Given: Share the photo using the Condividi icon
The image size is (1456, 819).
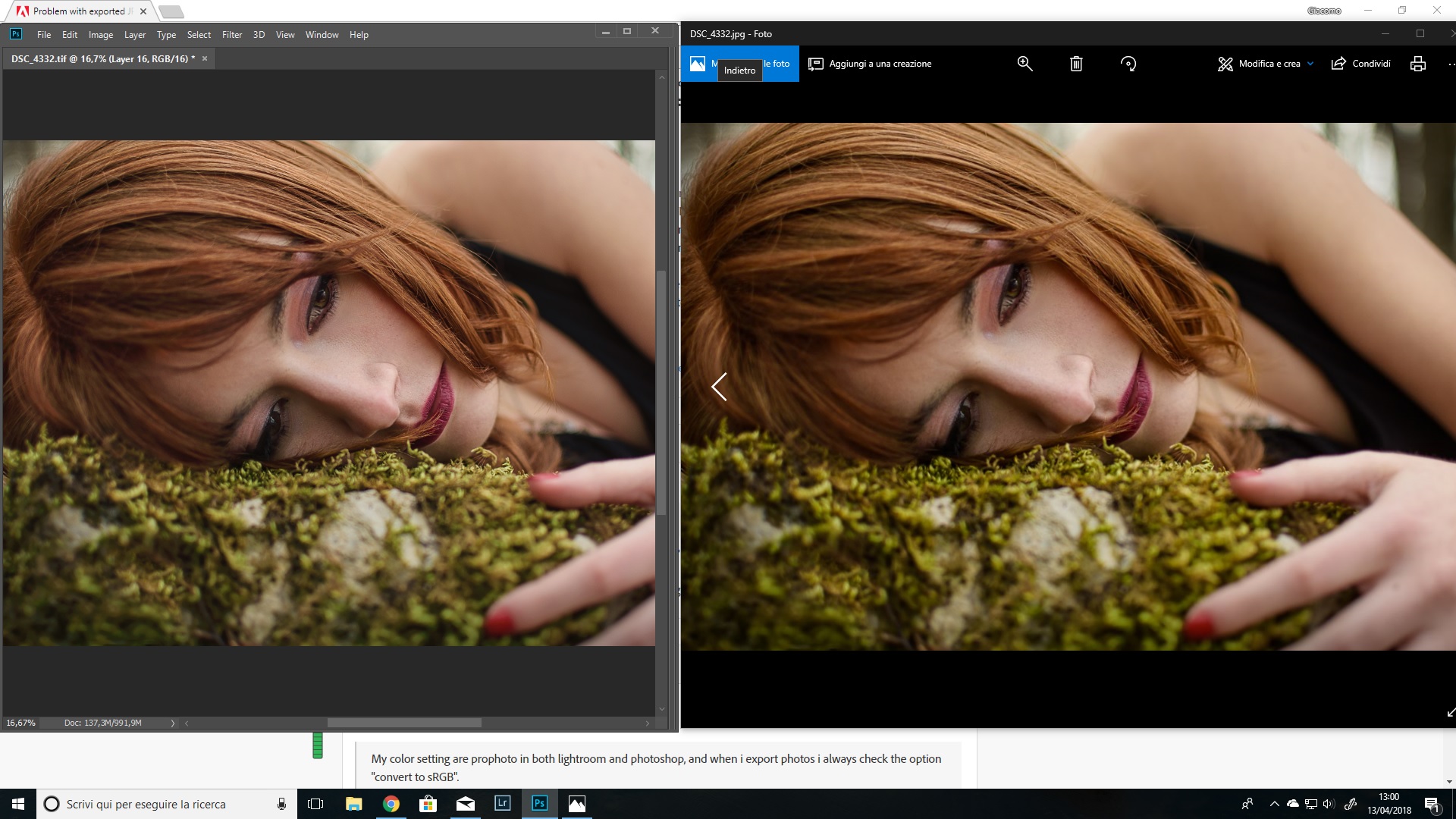Looking at the screenshot, I should coord(1338,64).
